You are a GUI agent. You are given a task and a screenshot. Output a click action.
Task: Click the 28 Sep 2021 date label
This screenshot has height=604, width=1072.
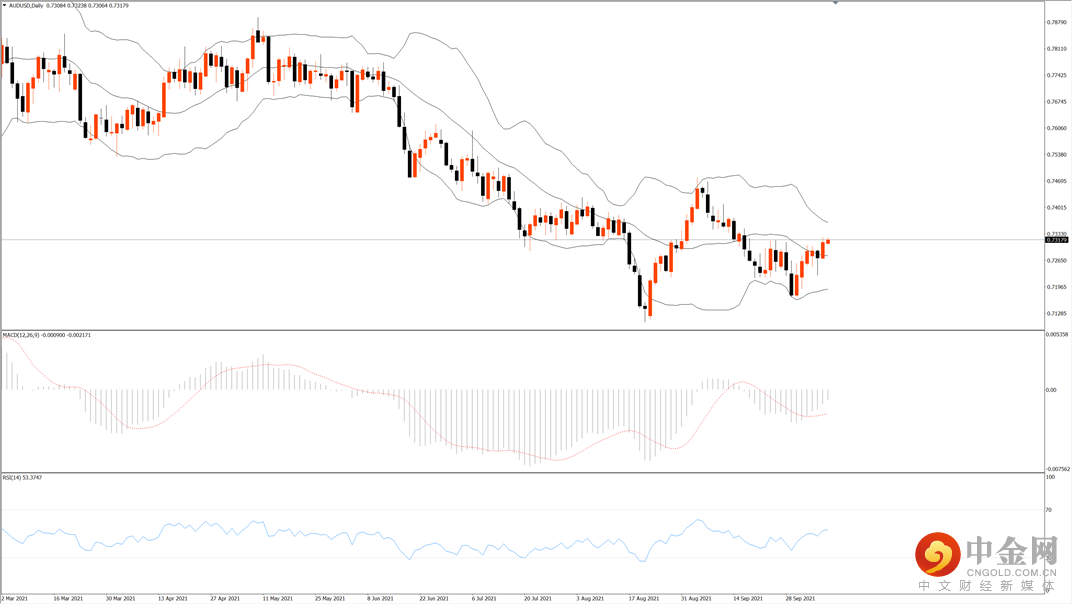point(801,599)
